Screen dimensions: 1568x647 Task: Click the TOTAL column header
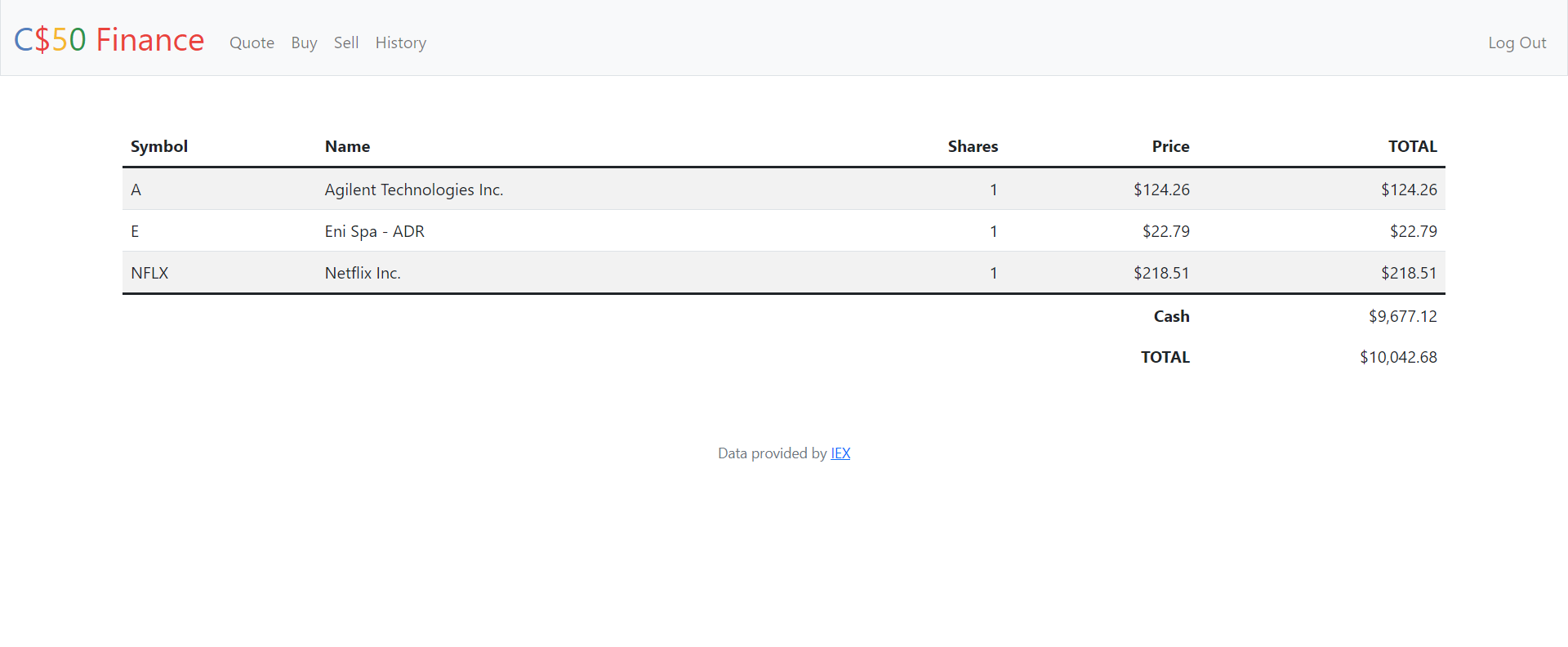click(x=1412, y=146)
